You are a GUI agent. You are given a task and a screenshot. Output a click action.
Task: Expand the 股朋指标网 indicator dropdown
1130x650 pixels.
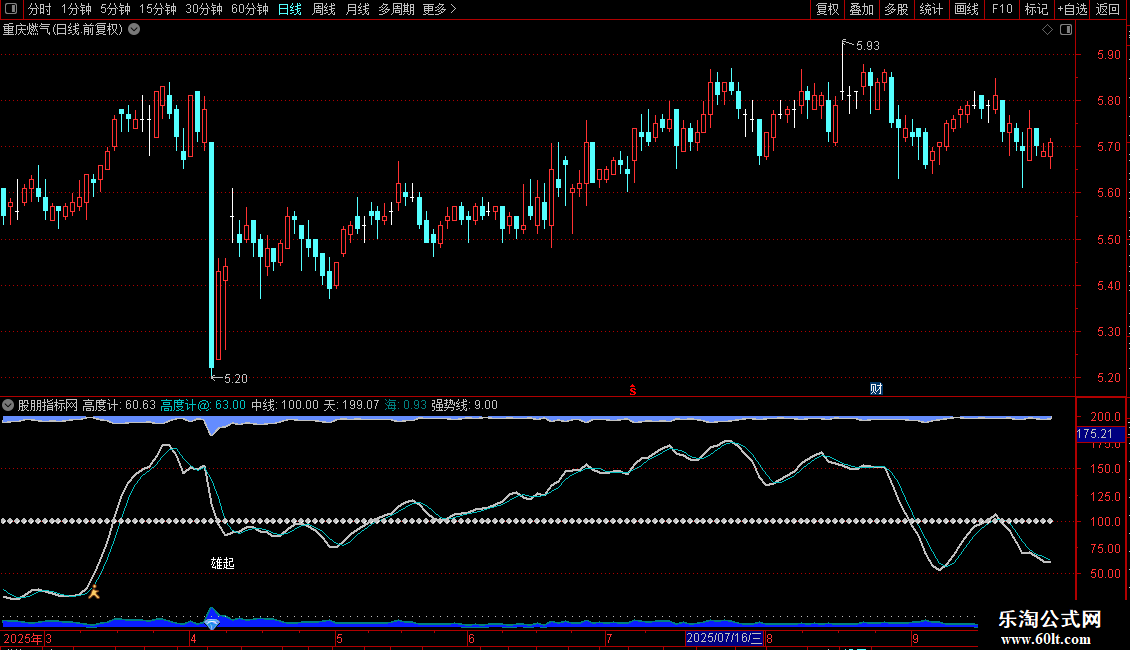pos(9,405)
